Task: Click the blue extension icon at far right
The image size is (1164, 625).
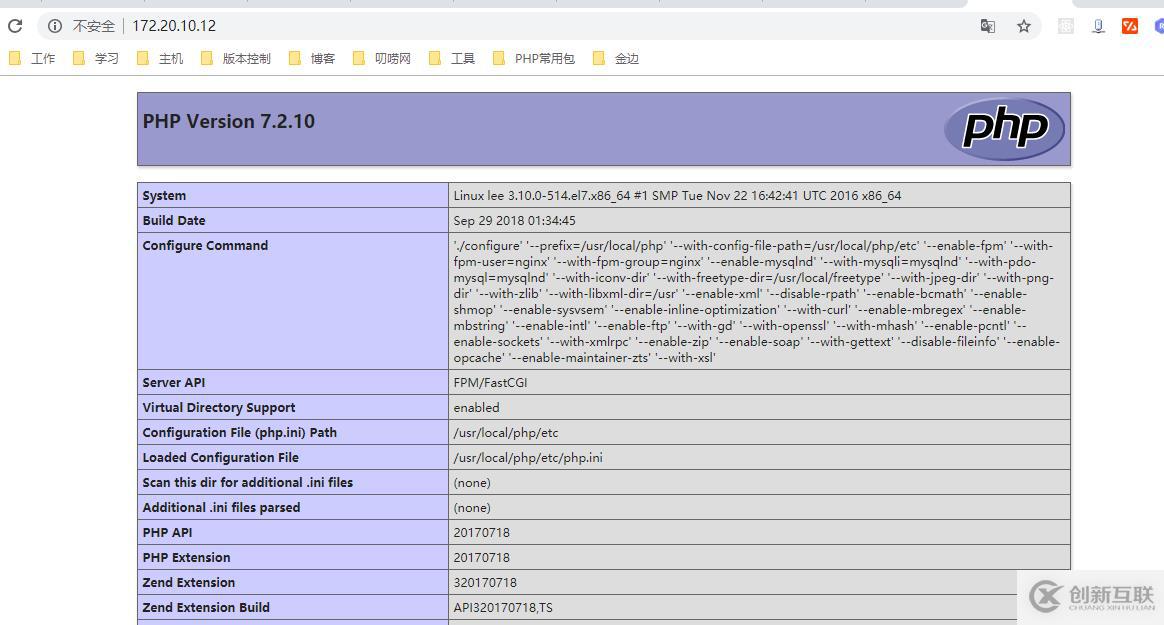Action: tap(1158, 26)
